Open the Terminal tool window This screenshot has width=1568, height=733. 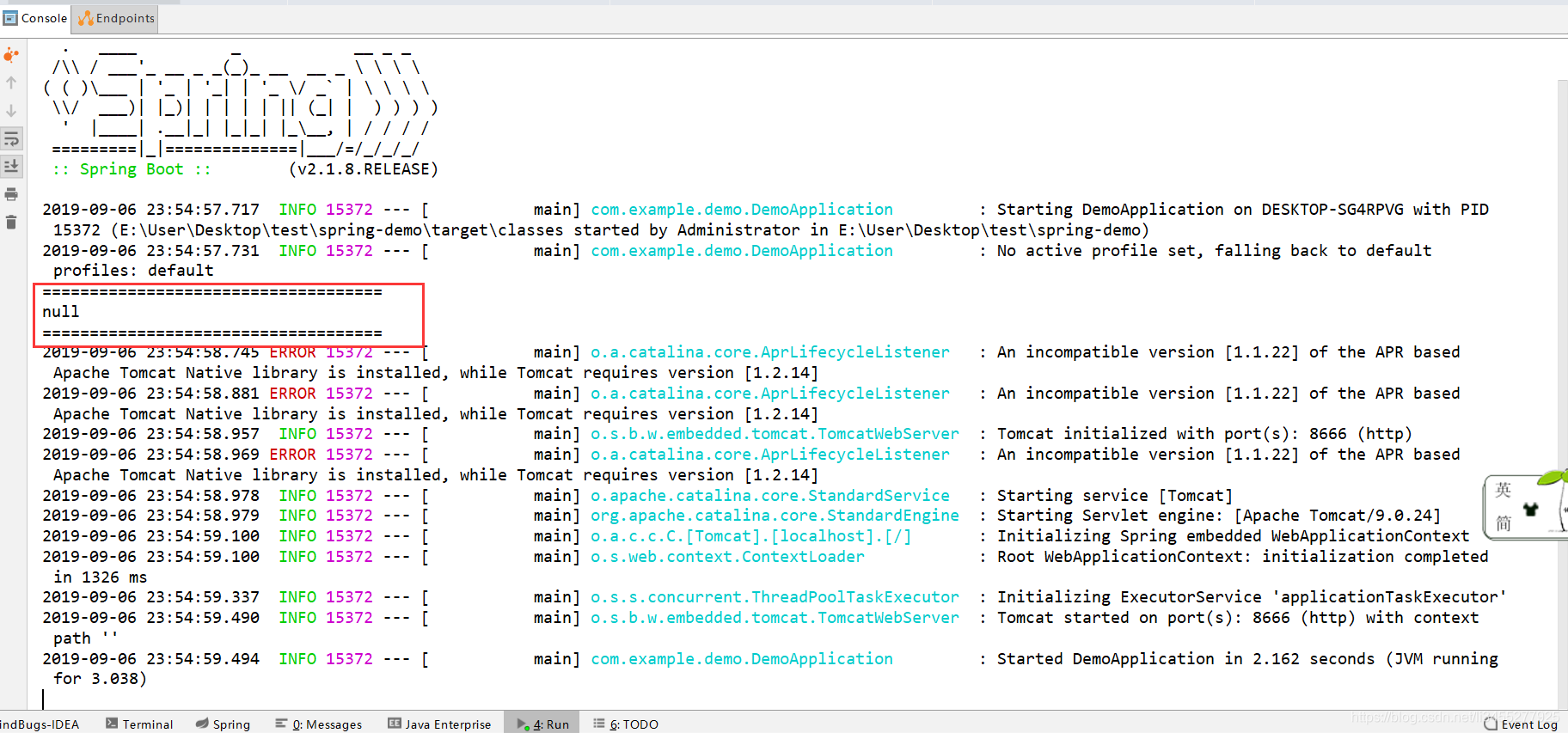point(139,724)
